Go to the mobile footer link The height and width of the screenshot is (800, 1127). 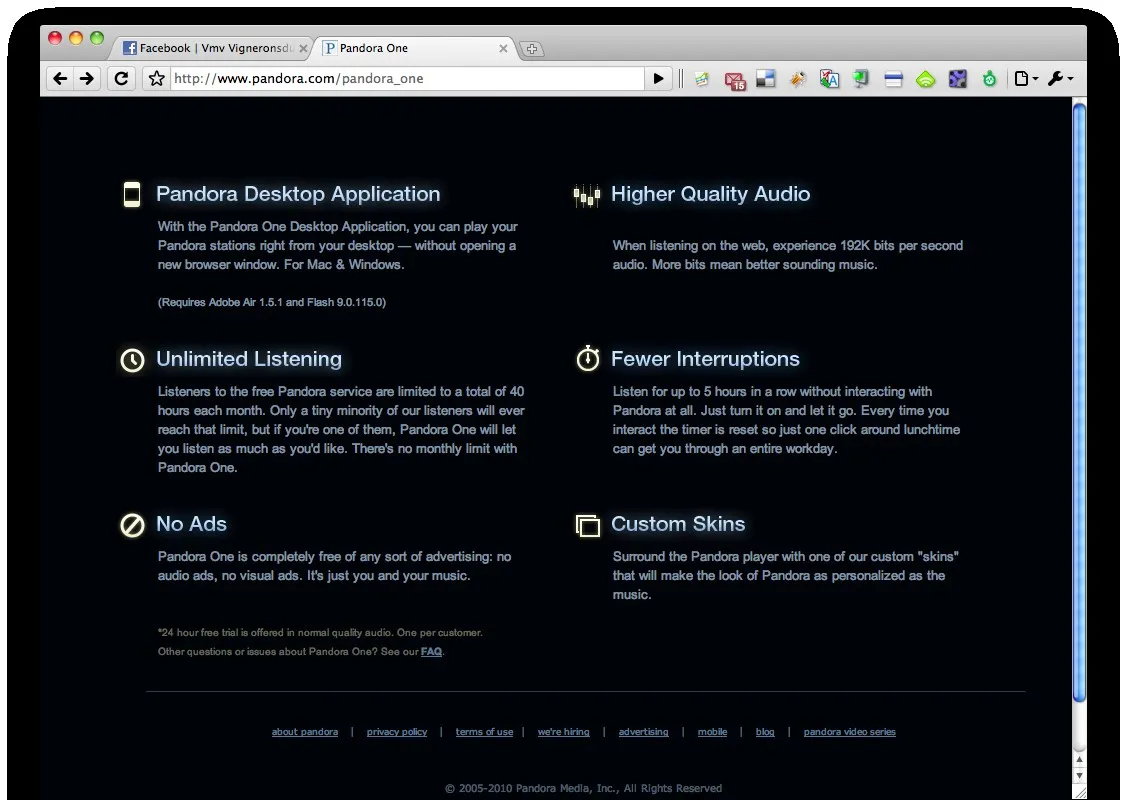pos(712,732)
